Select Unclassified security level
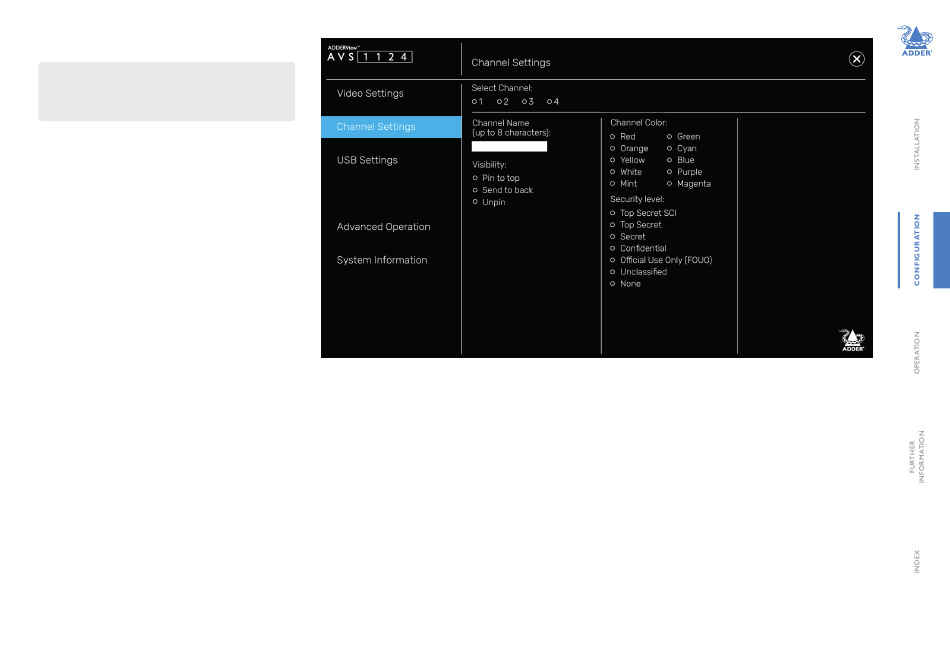 pos(613,272)
